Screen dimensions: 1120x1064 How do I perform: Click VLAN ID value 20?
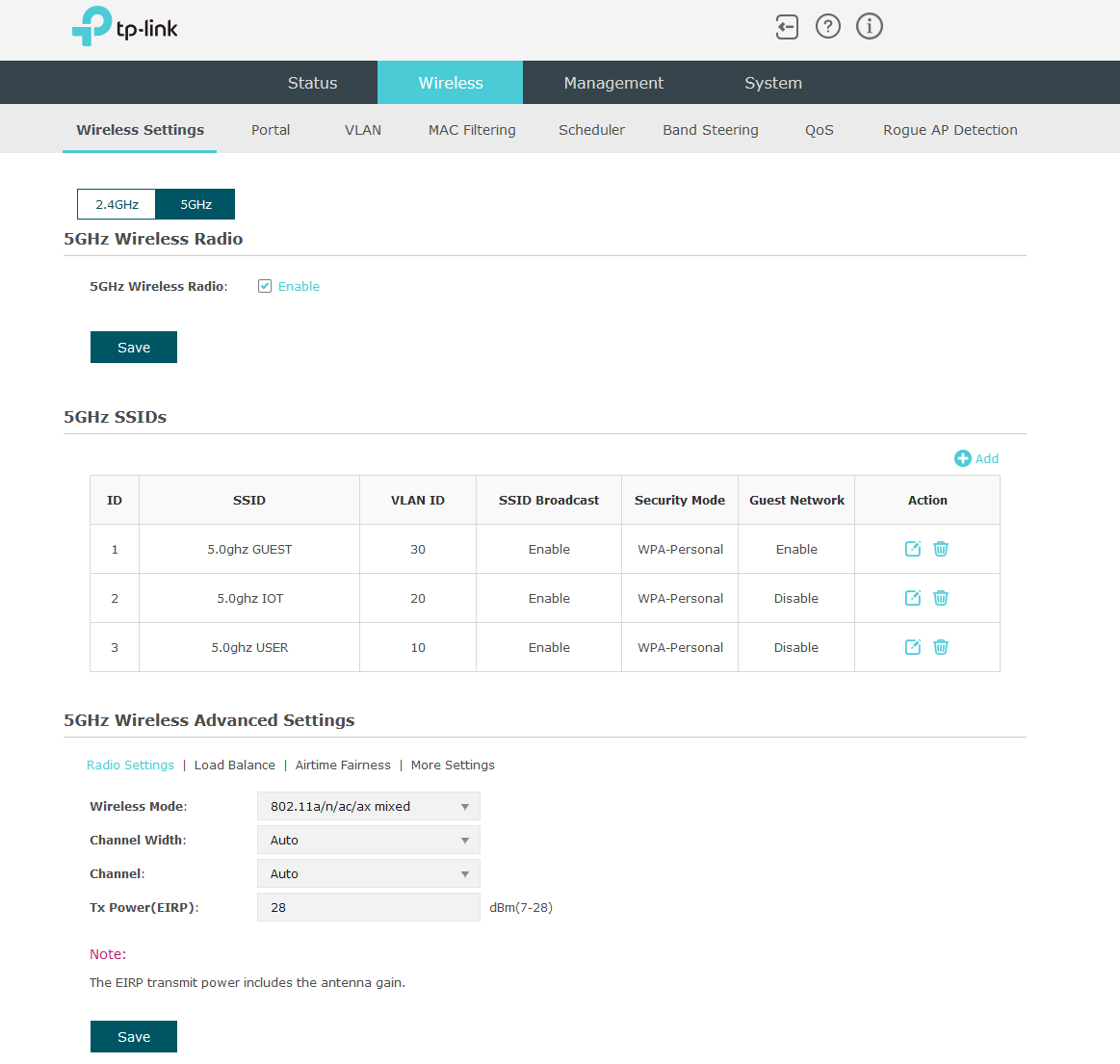coord(418,598)
